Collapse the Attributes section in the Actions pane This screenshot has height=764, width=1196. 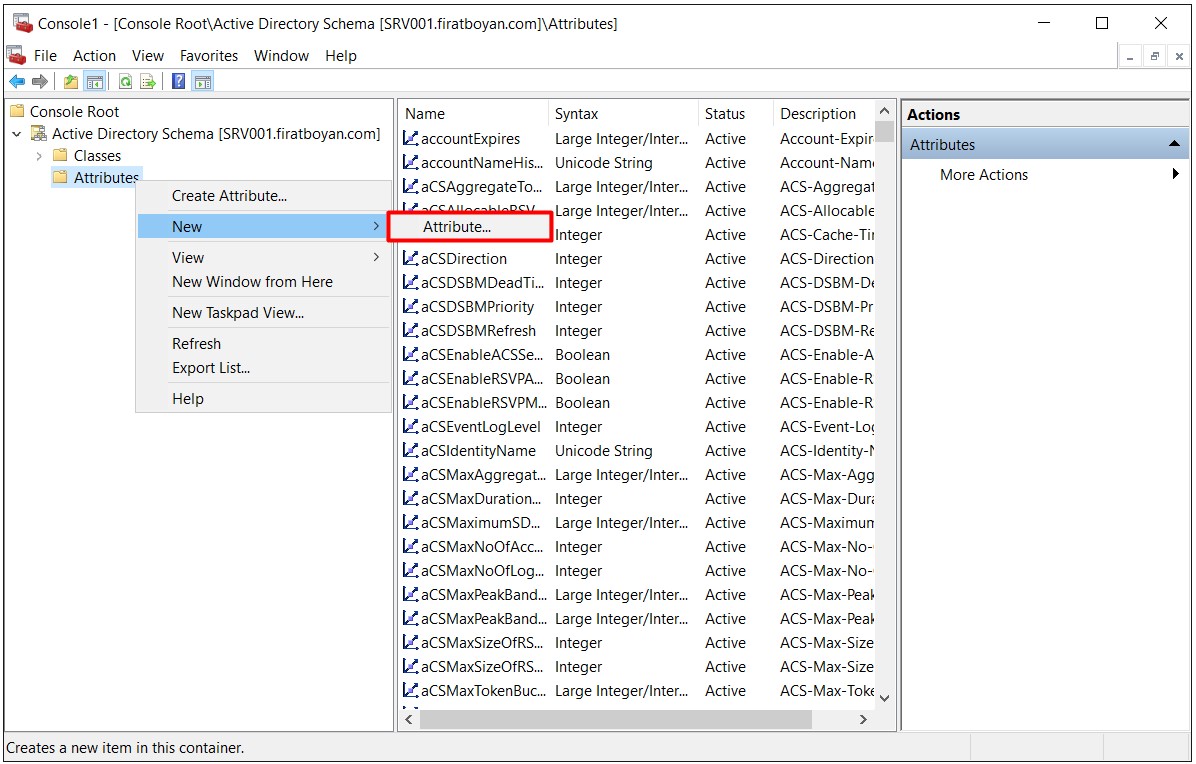point(1174,143)
